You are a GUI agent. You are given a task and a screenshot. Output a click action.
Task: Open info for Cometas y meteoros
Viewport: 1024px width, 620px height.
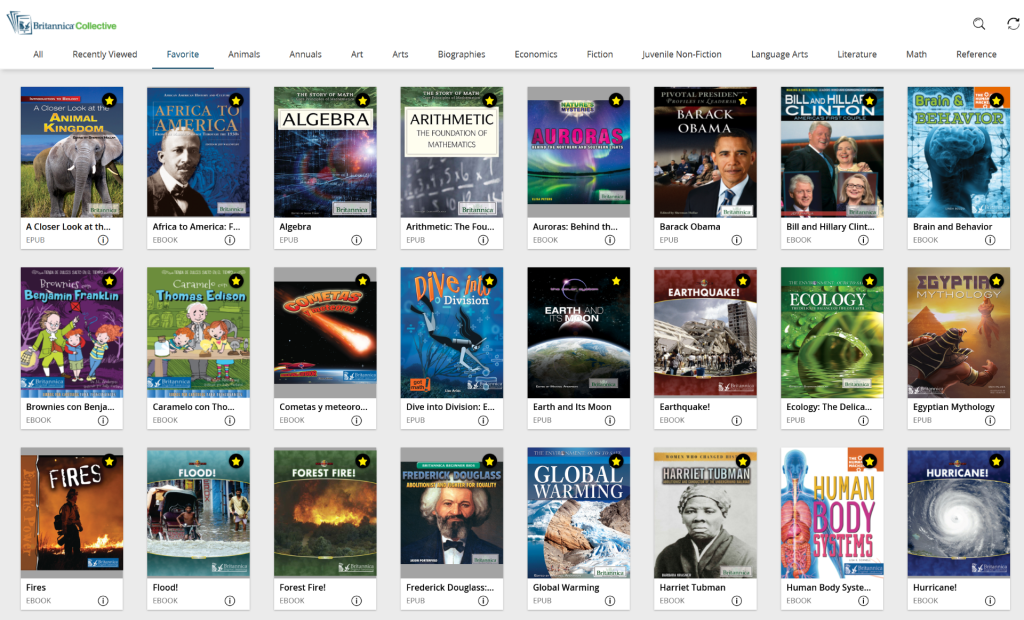[357, 420]
